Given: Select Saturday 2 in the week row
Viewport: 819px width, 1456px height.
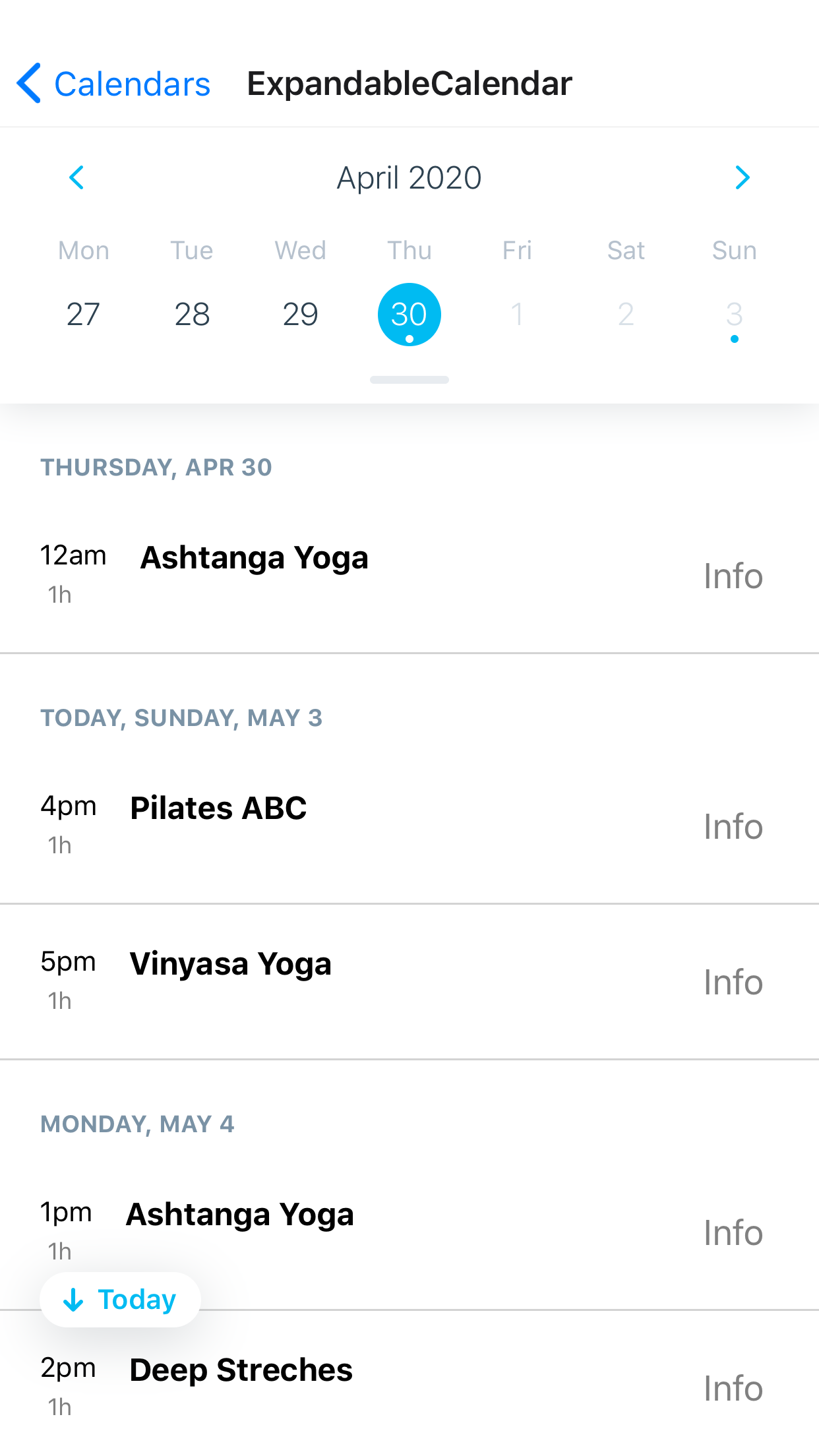Looking at the screenshot, I should pyautogui.click(x=626, y=314).
